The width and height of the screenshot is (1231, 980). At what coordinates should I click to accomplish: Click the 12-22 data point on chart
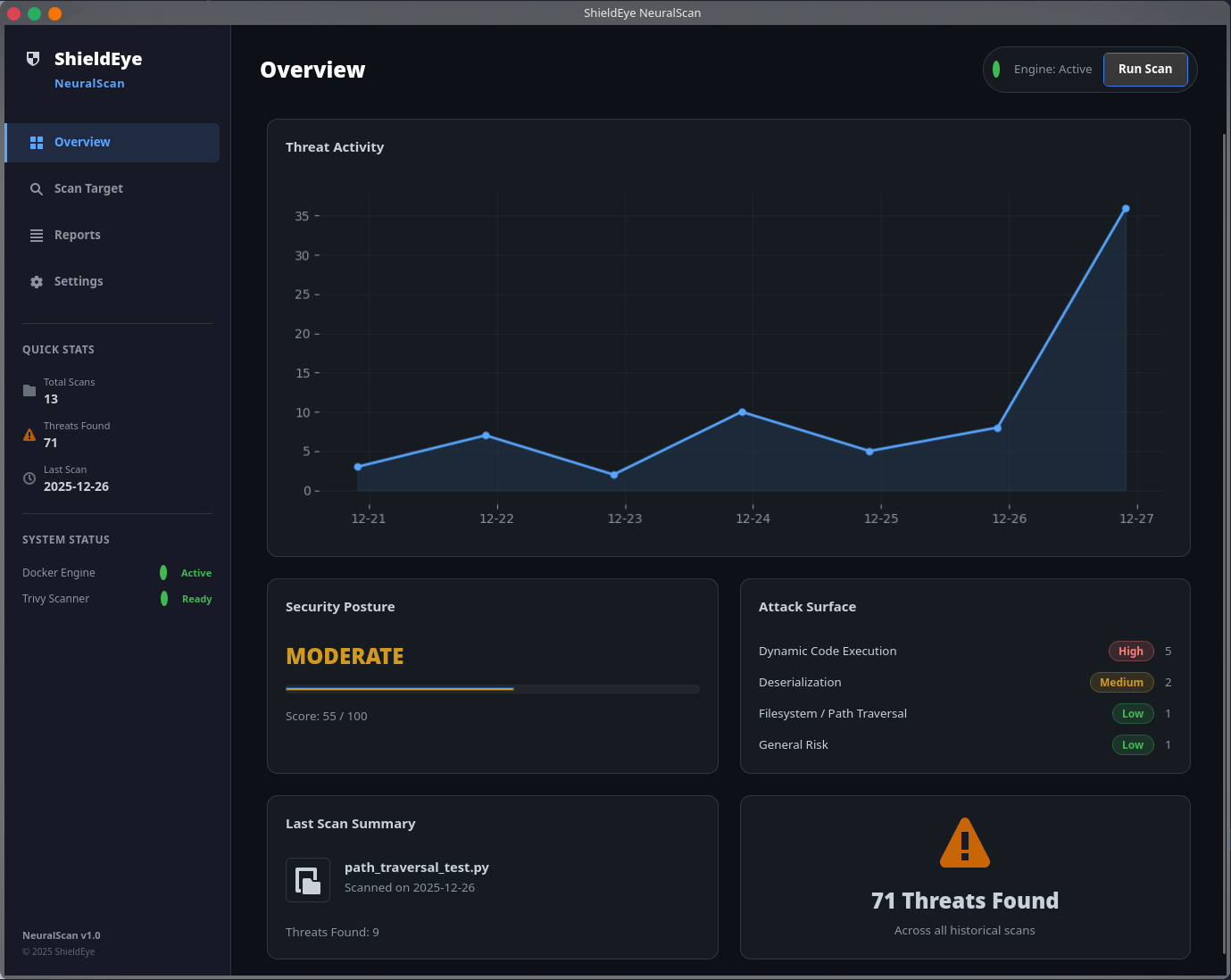(x=486, y=436)
